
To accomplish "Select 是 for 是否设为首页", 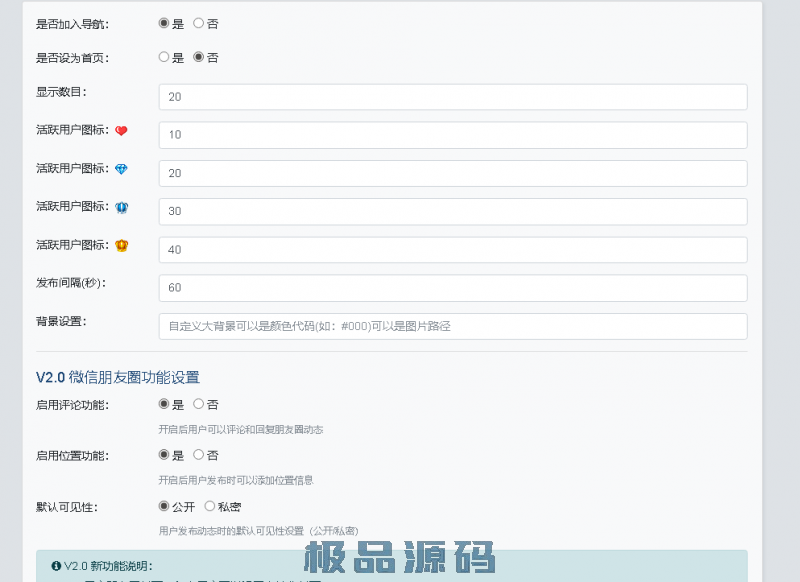I will click(164, 57).
